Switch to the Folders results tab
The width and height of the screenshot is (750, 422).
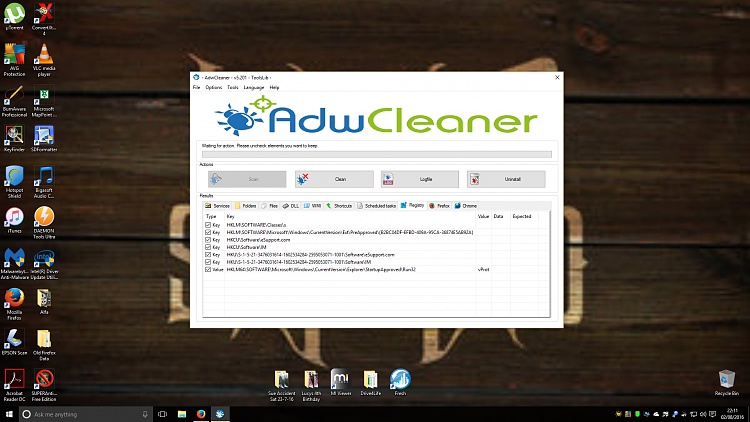click(245, 206)
